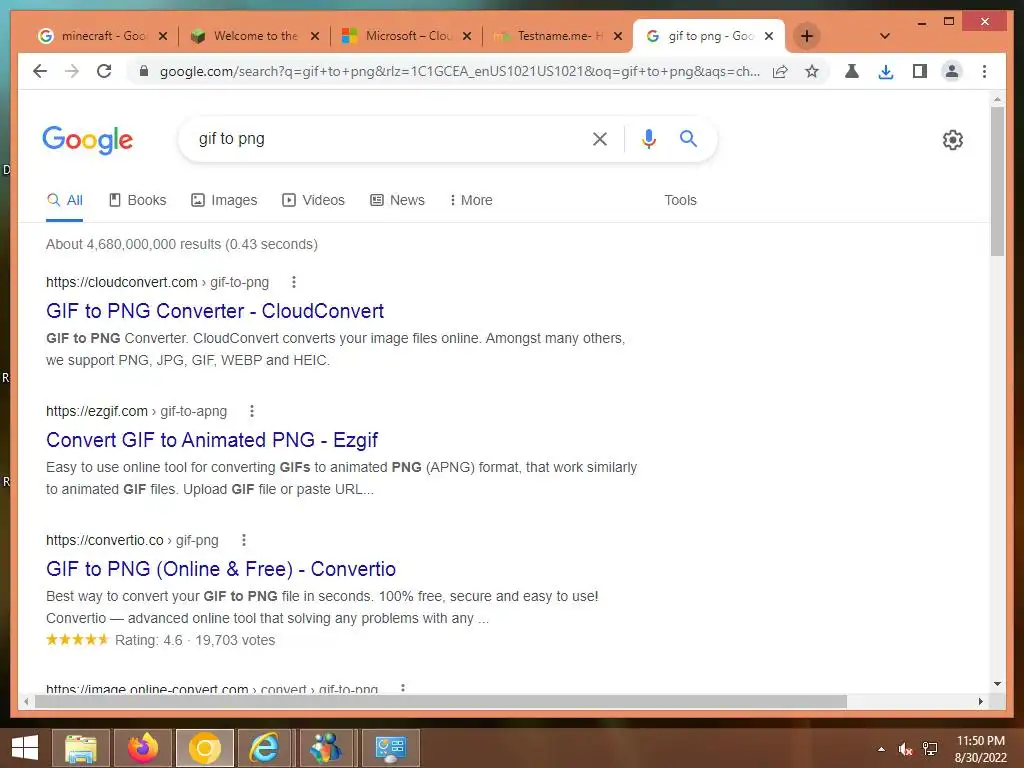Clear the search box with the X

tap(600, 139)
